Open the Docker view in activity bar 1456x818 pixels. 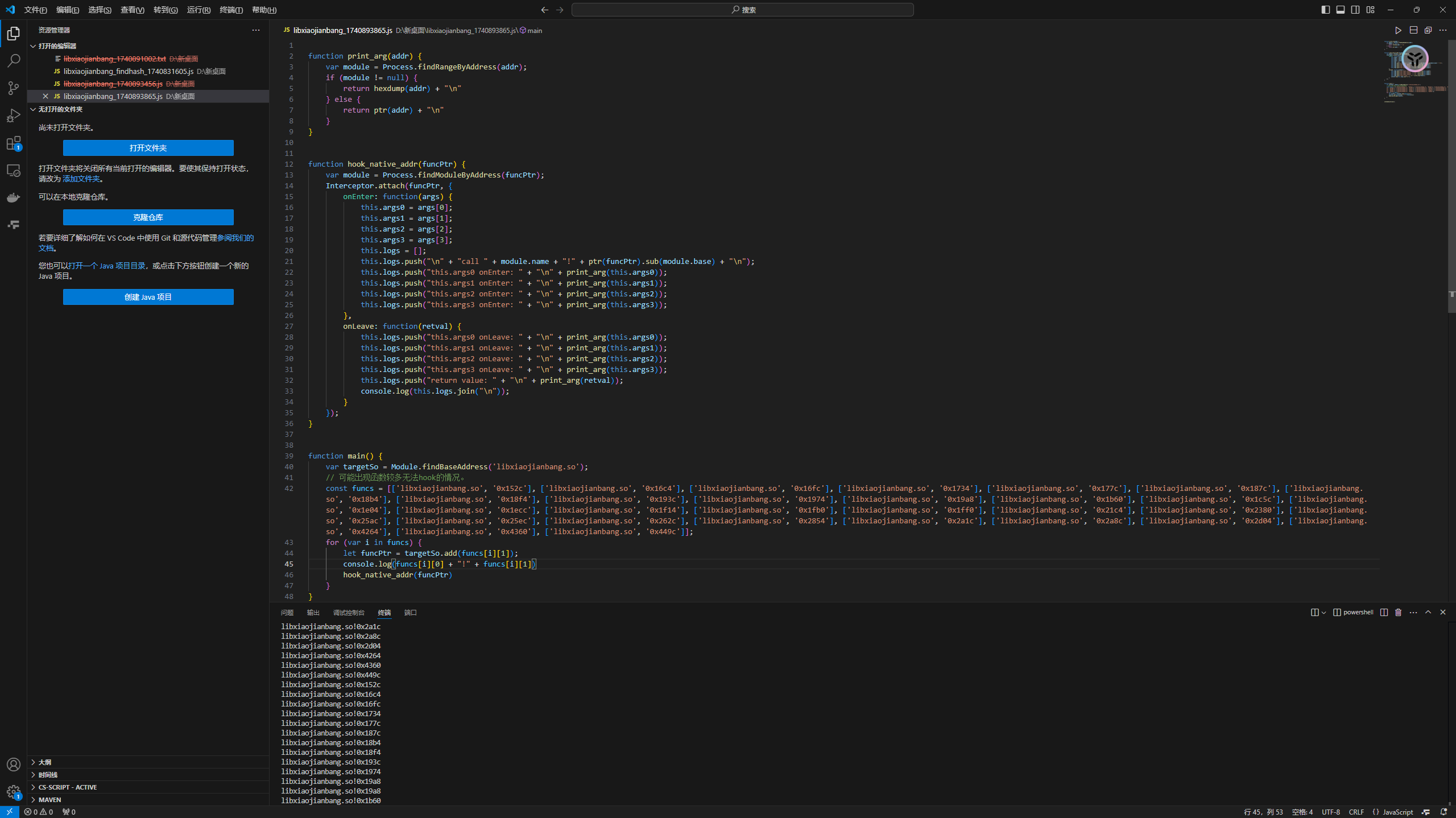(x=14, y=197)
